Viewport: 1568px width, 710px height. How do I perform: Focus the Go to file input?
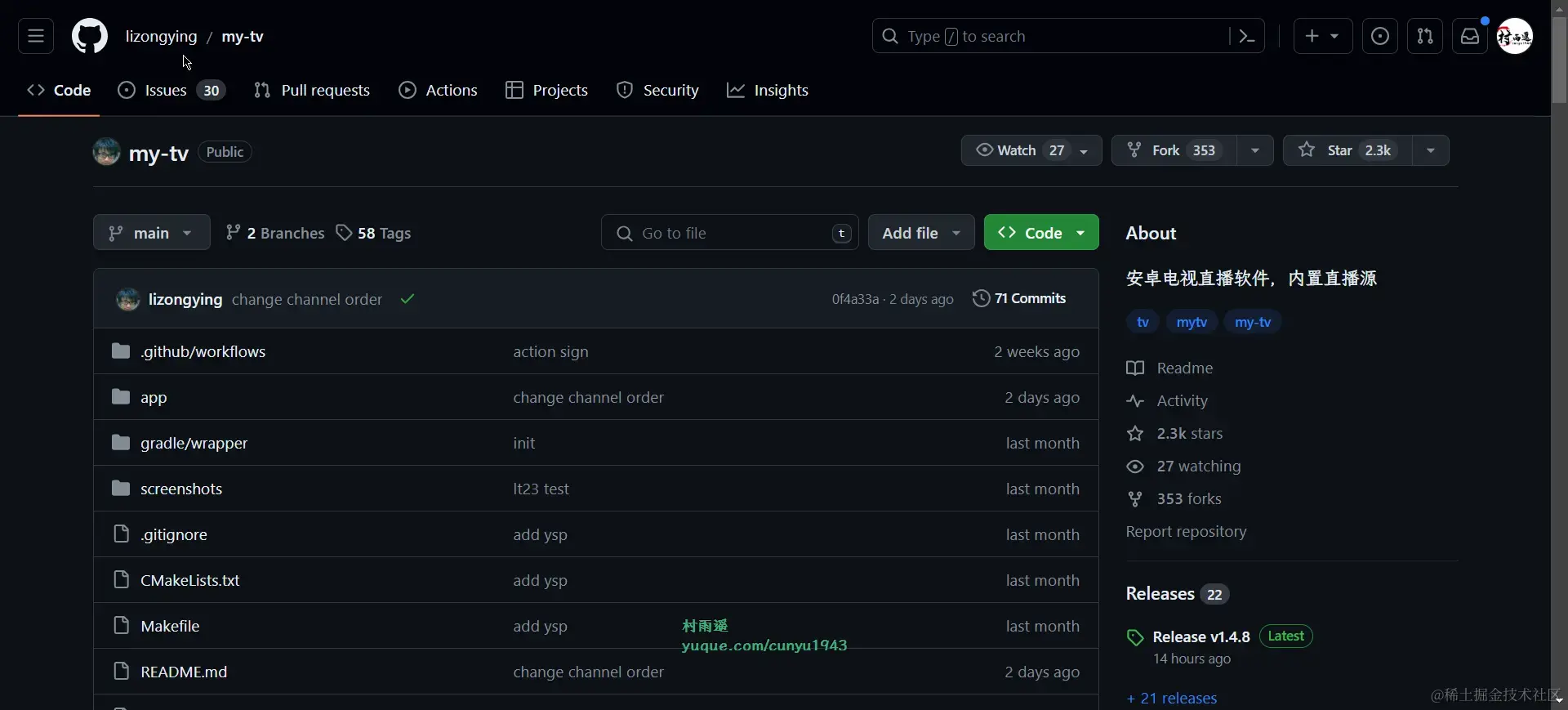pos(729,233)
